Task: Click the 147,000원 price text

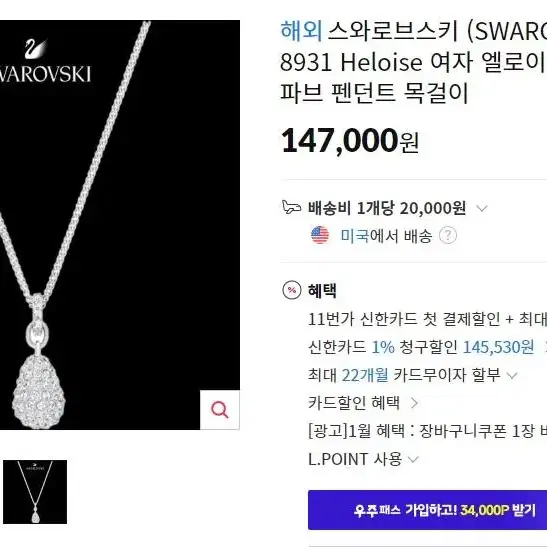Action: (350, 141)
